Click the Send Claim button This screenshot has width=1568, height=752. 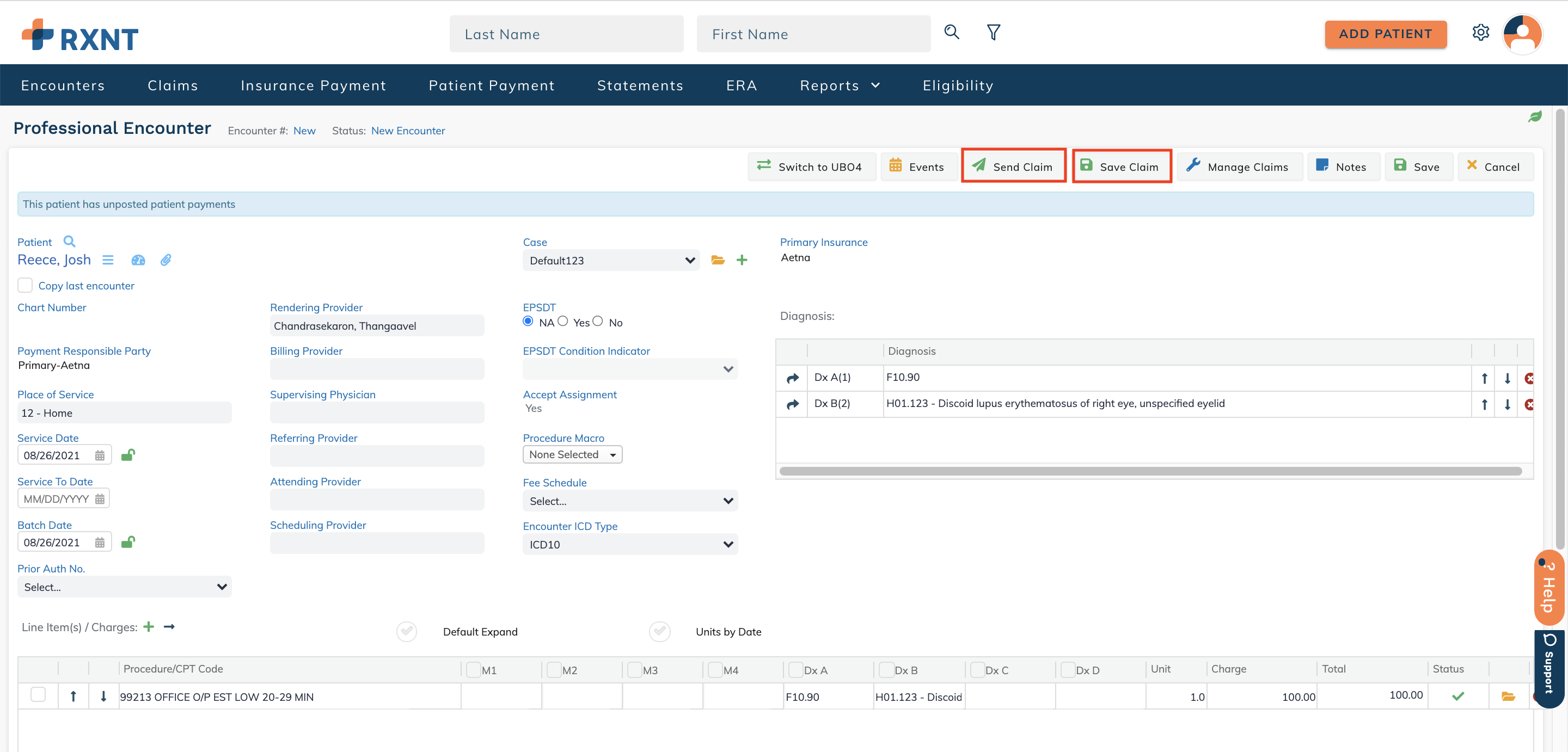1013,166
